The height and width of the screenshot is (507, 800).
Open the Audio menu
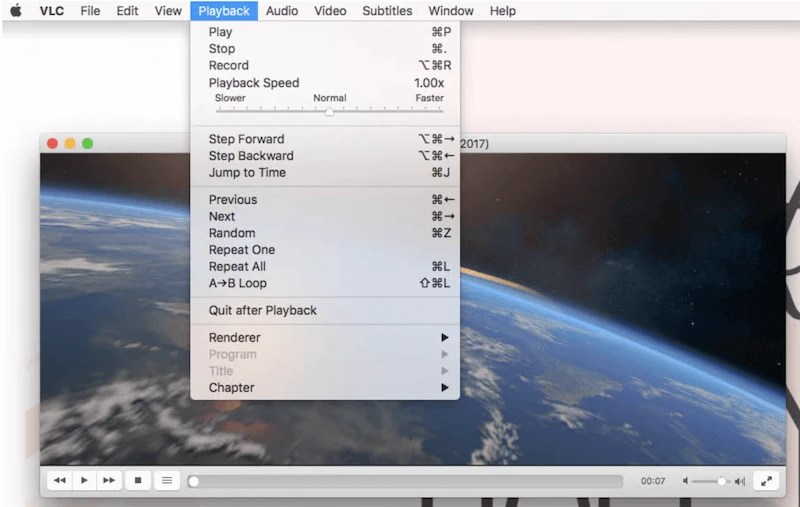pos(282,11)
